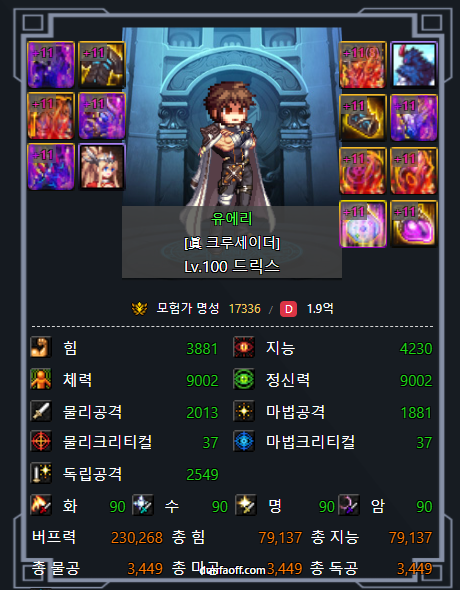Open the blonde girl creature thumbnail
This screenshot has width=460, height=590.
[x=102, y=167]
